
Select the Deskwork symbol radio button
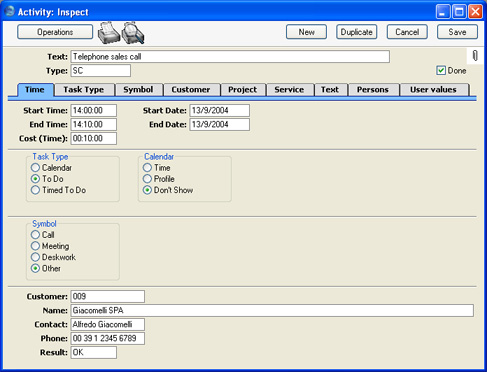coord(35,257)
